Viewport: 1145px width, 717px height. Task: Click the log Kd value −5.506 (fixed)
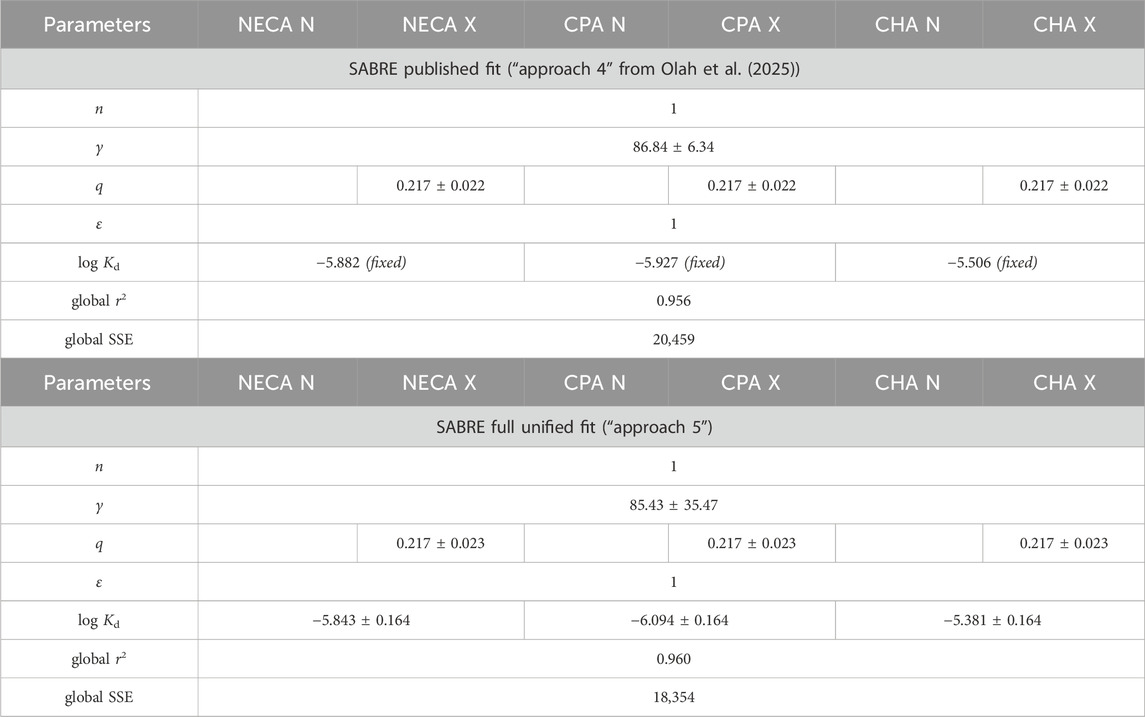[x=989, y=263]
